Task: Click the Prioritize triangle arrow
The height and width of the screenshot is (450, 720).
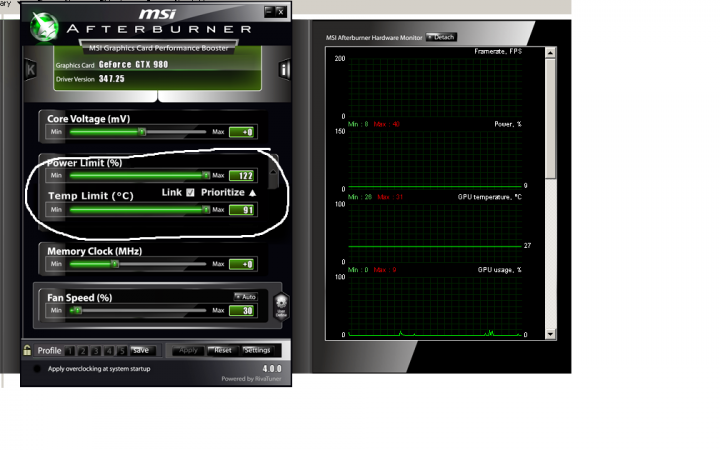Action: 253,193
